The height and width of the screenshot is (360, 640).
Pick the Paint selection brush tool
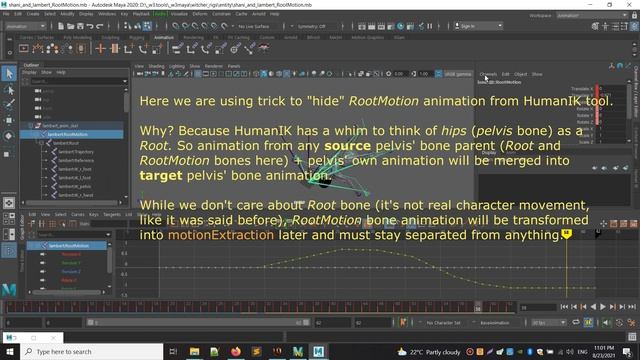click(9, 105)
